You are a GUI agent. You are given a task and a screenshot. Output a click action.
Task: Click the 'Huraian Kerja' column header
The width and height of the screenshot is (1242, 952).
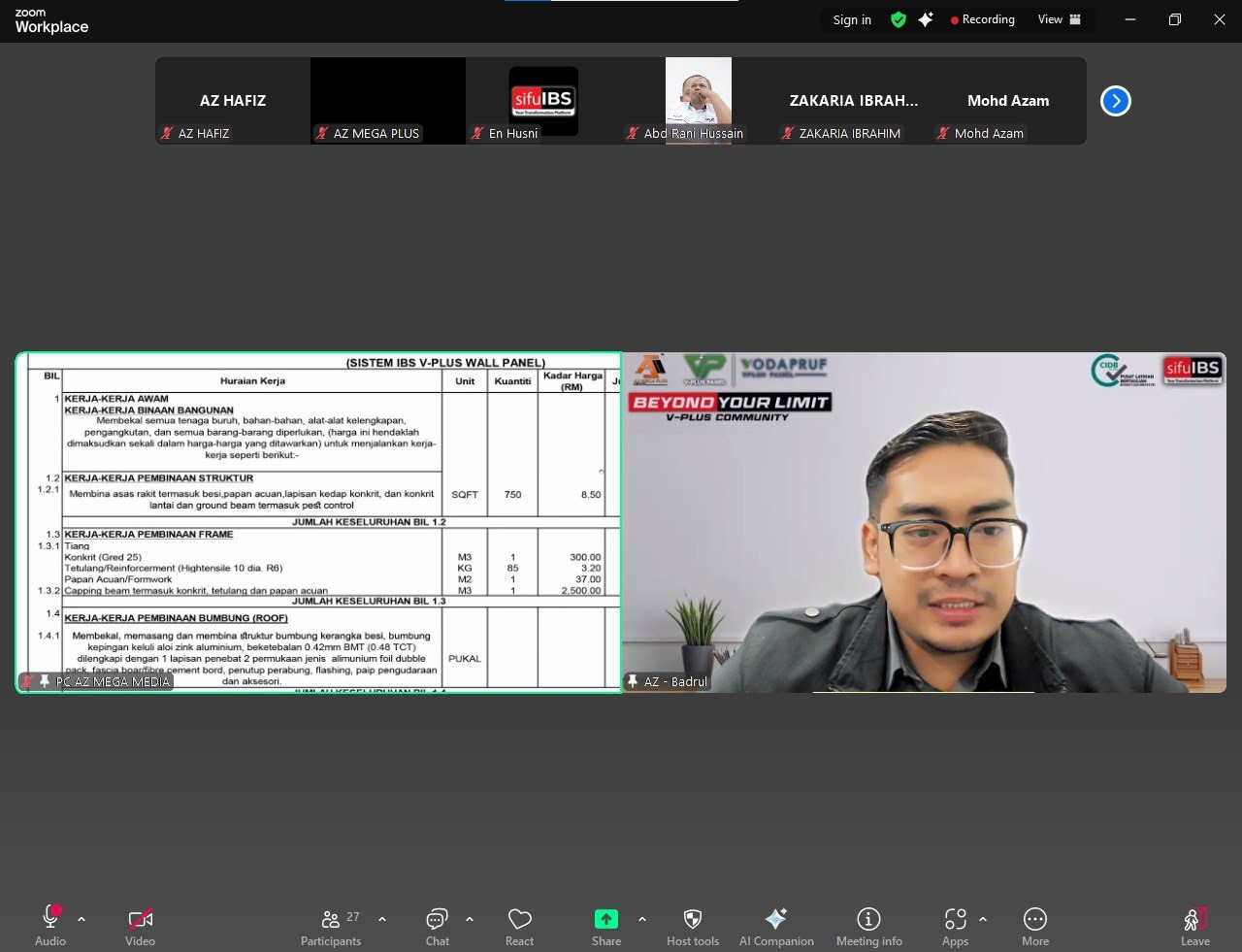pyautogui.click(x=252, y=381)
